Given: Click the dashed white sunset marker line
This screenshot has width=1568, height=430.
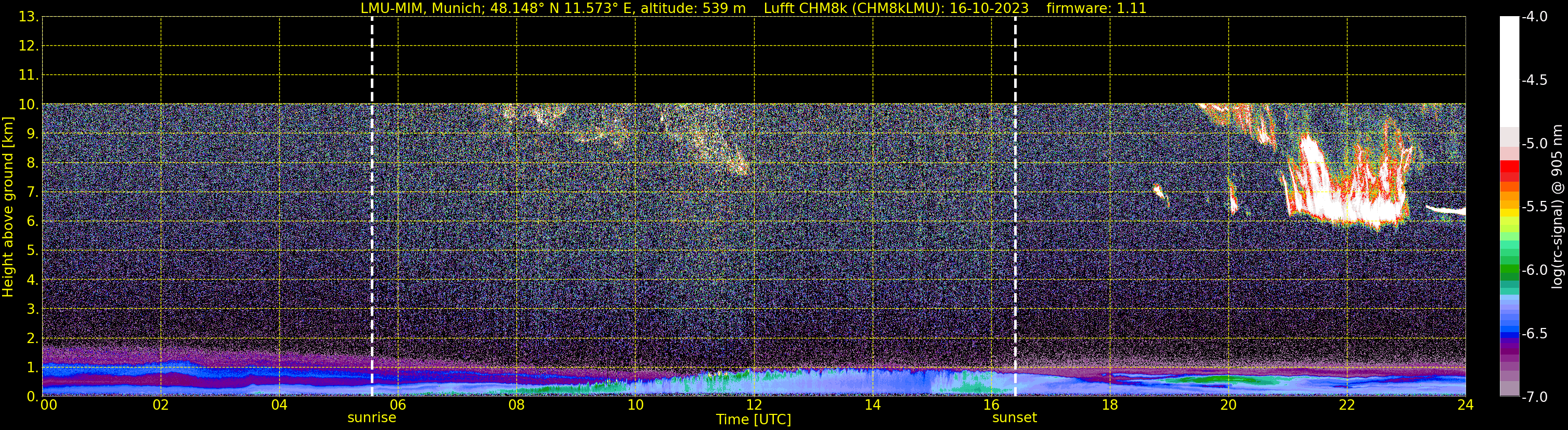Looking at the screenshot, I should click(1015, 207).
